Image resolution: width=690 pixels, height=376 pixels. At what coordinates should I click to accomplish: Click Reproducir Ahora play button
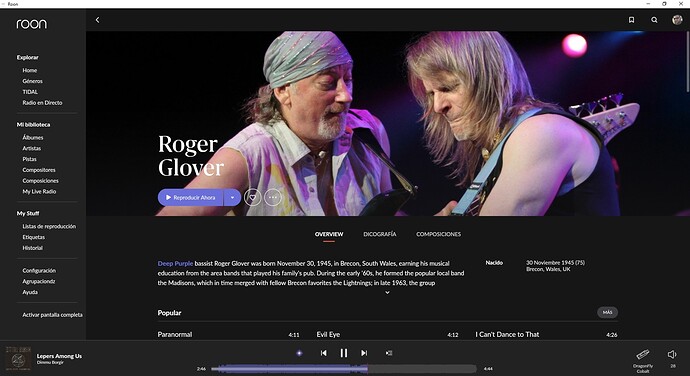(191, 198)
